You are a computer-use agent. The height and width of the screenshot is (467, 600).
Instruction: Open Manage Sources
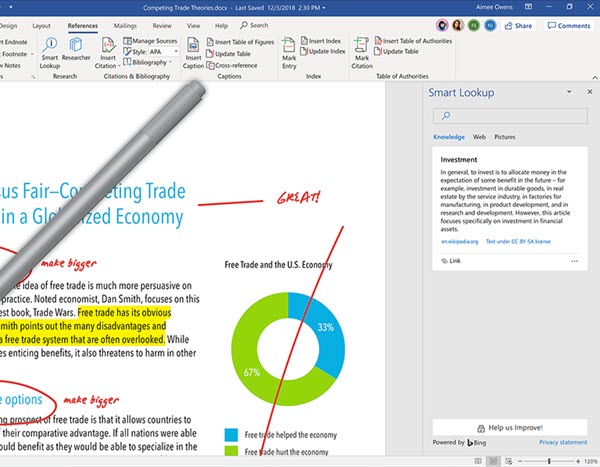point(150,41)
